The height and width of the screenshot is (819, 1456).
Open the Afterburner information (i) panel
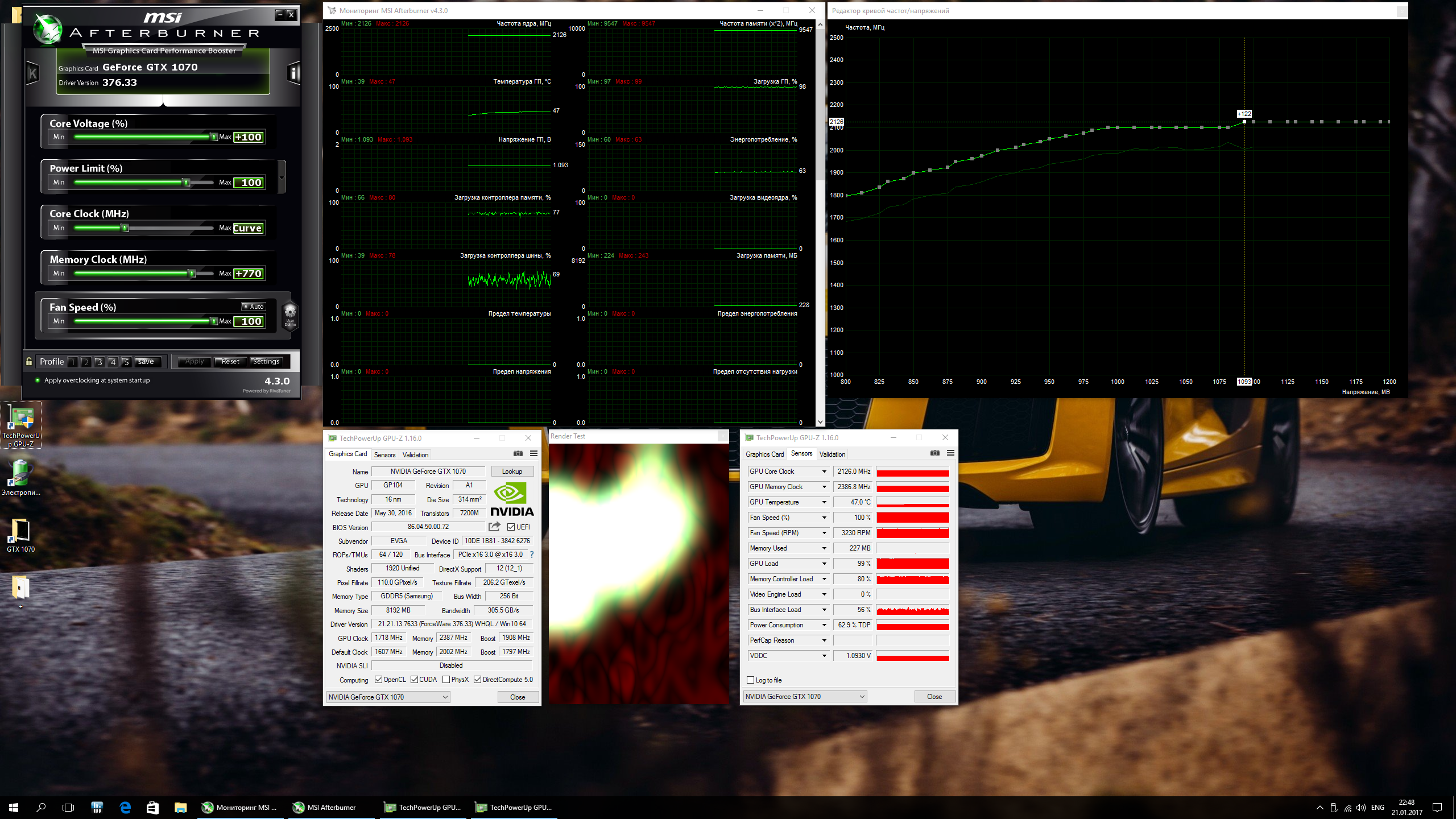tap(293, 73)
